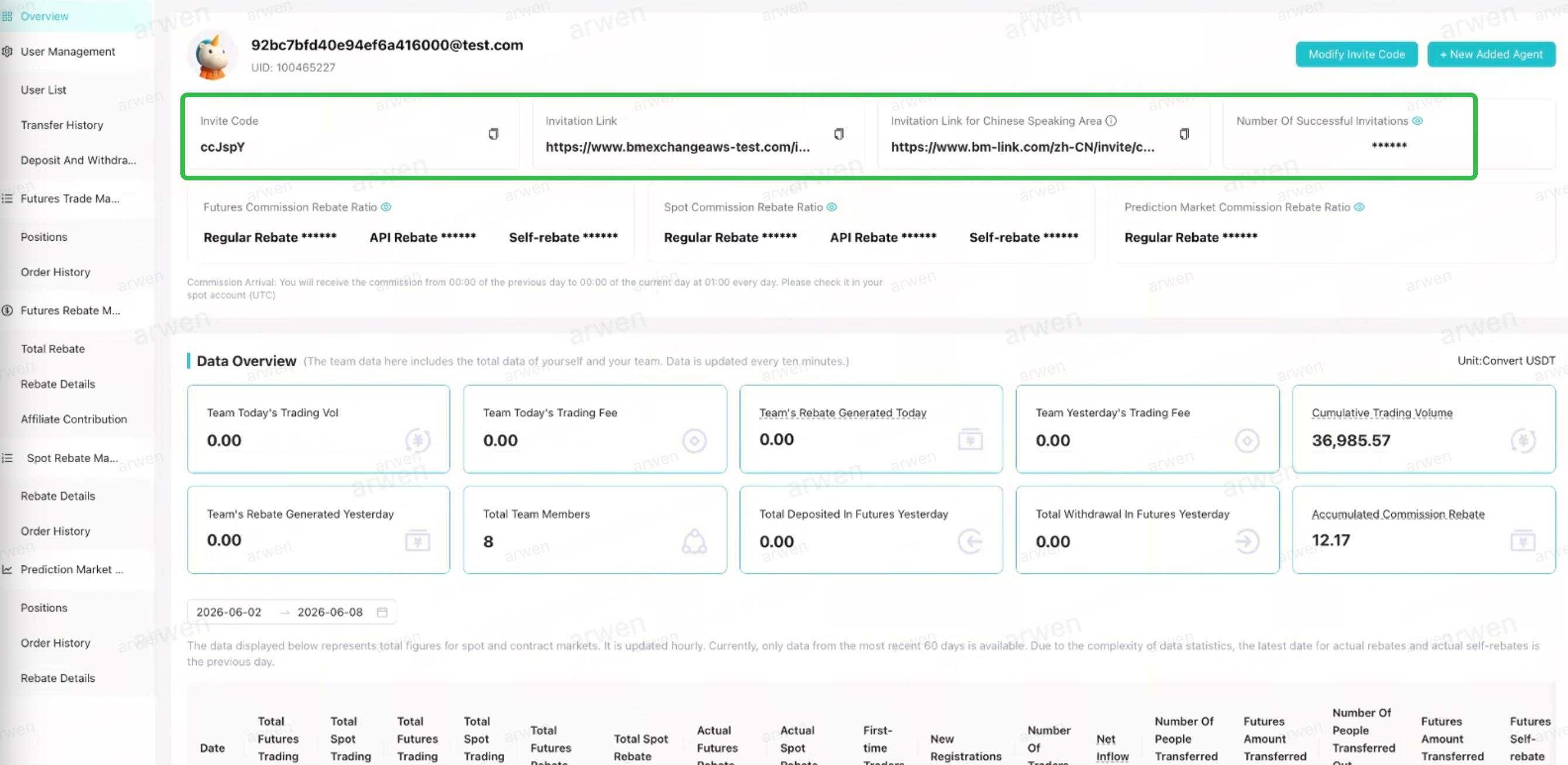The image size is (1568, 765).
Task: Copy the Chinese Speaking Area invitation link
Action: click(1184, 134)
